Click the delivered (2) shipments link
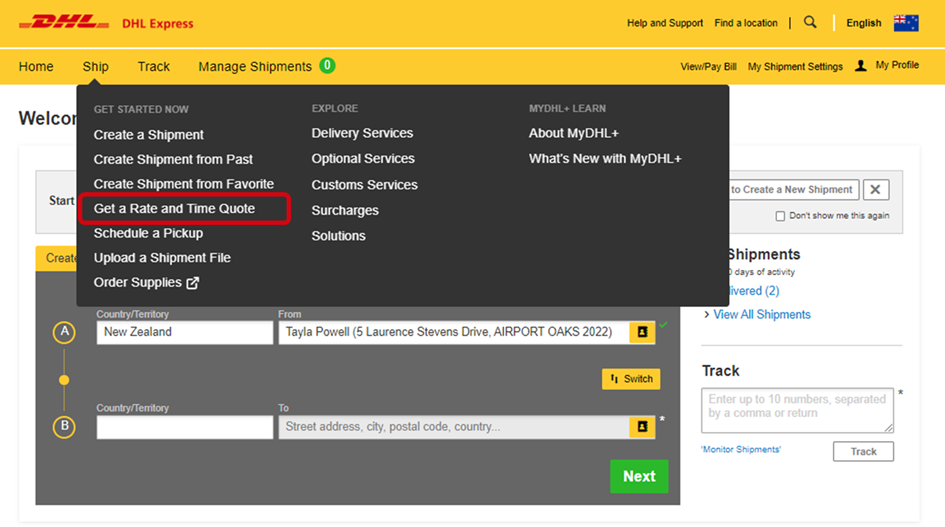The height and width of the screenshot is (527, 945). click(x=752, y=291)
